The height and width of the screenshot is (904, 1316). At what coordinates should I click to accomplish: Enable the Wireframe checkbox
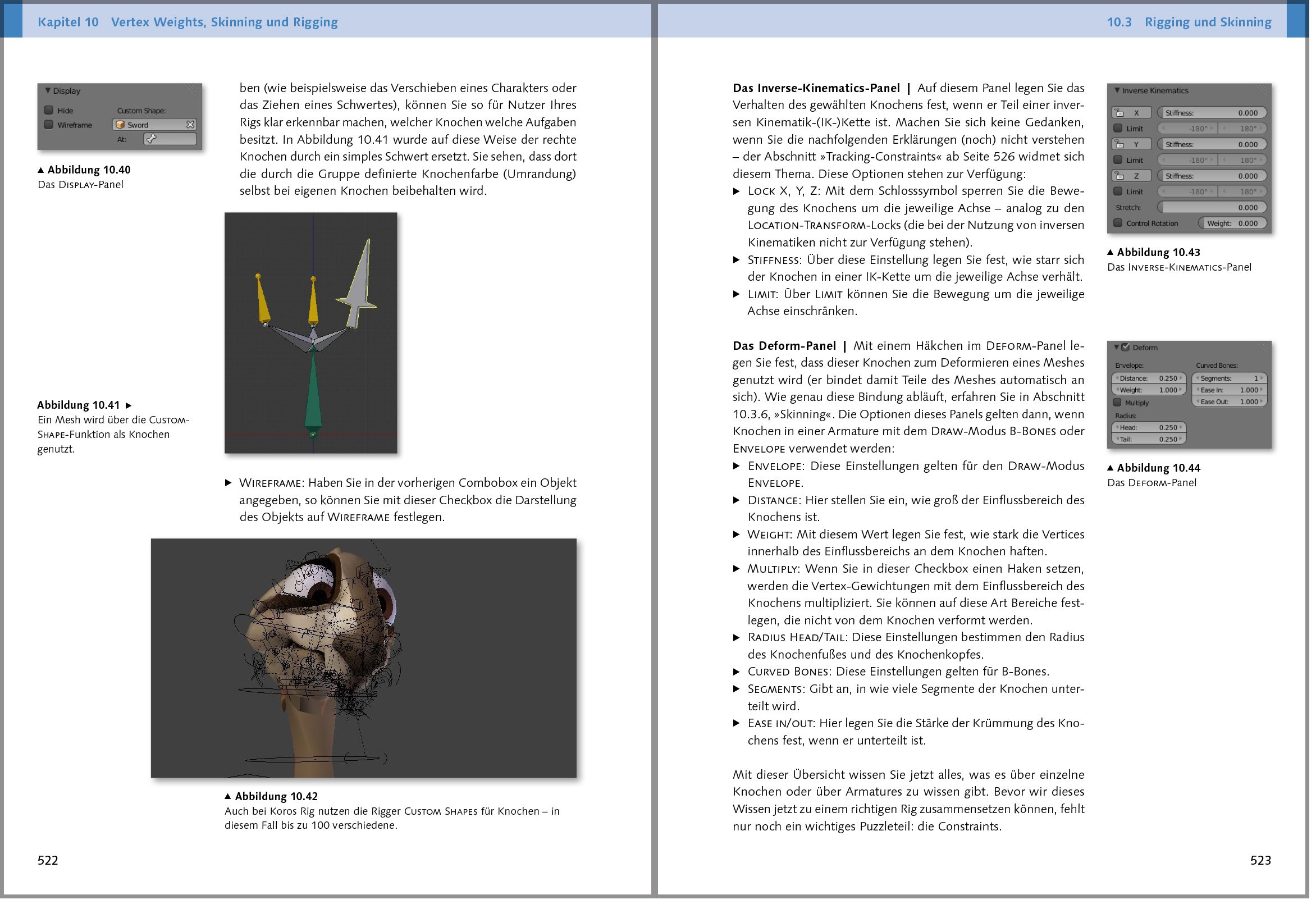coord(50,125)
